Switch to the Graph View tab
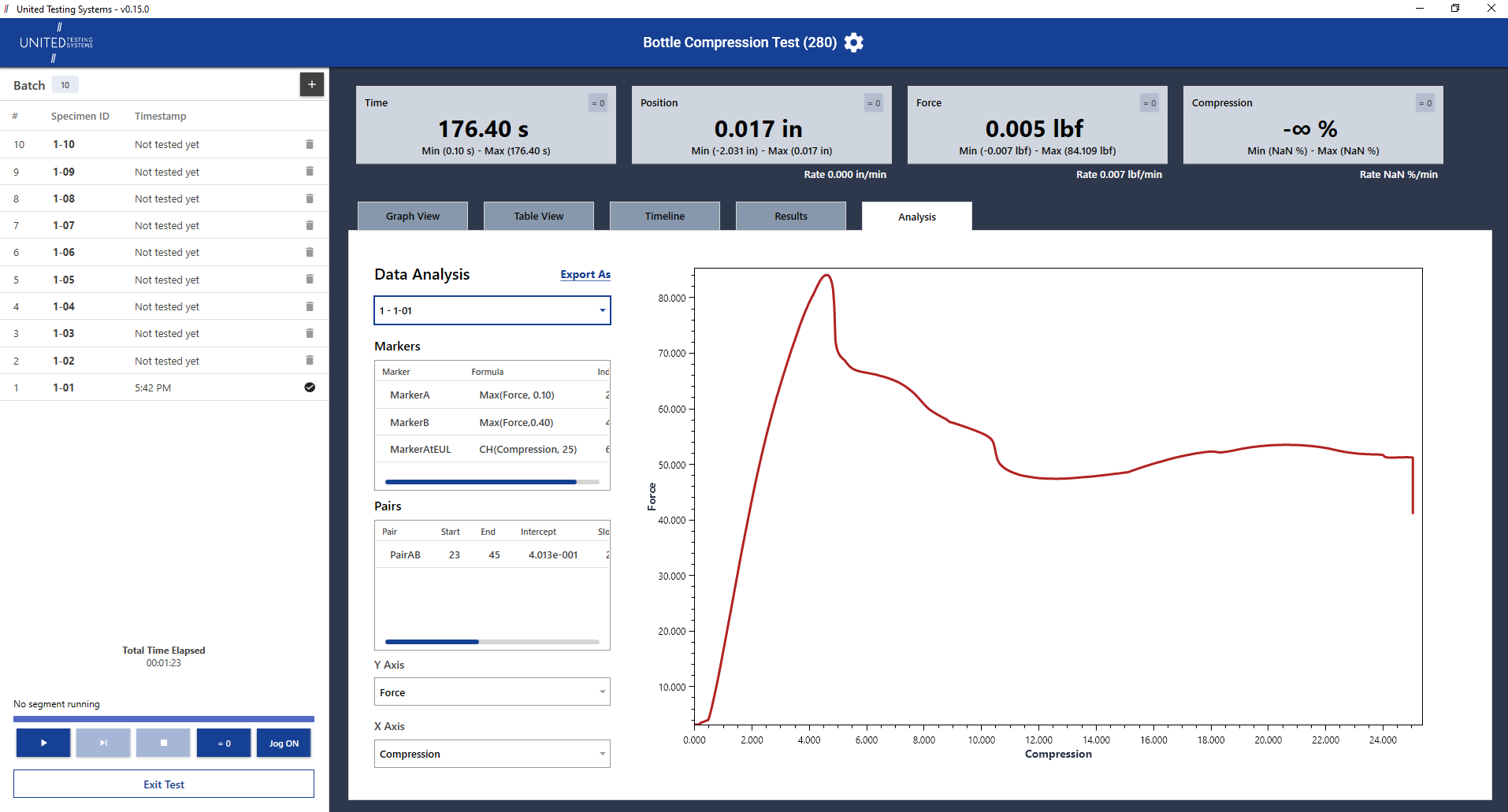Image resolution: width=1508 pixels, height=812 pixels. 413,217
